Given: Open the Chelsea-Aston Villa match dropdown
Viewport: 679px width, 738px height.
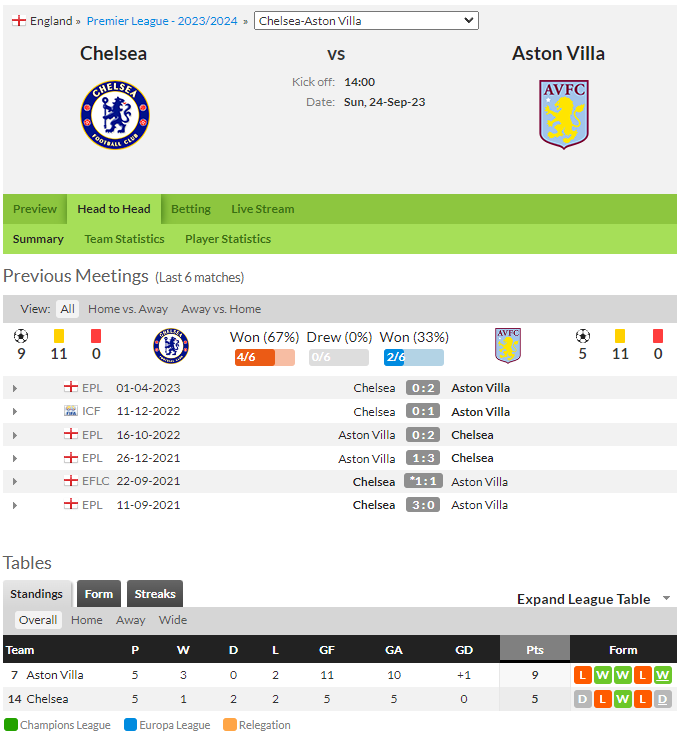Looking at the screenshot, I should point(366,21).
